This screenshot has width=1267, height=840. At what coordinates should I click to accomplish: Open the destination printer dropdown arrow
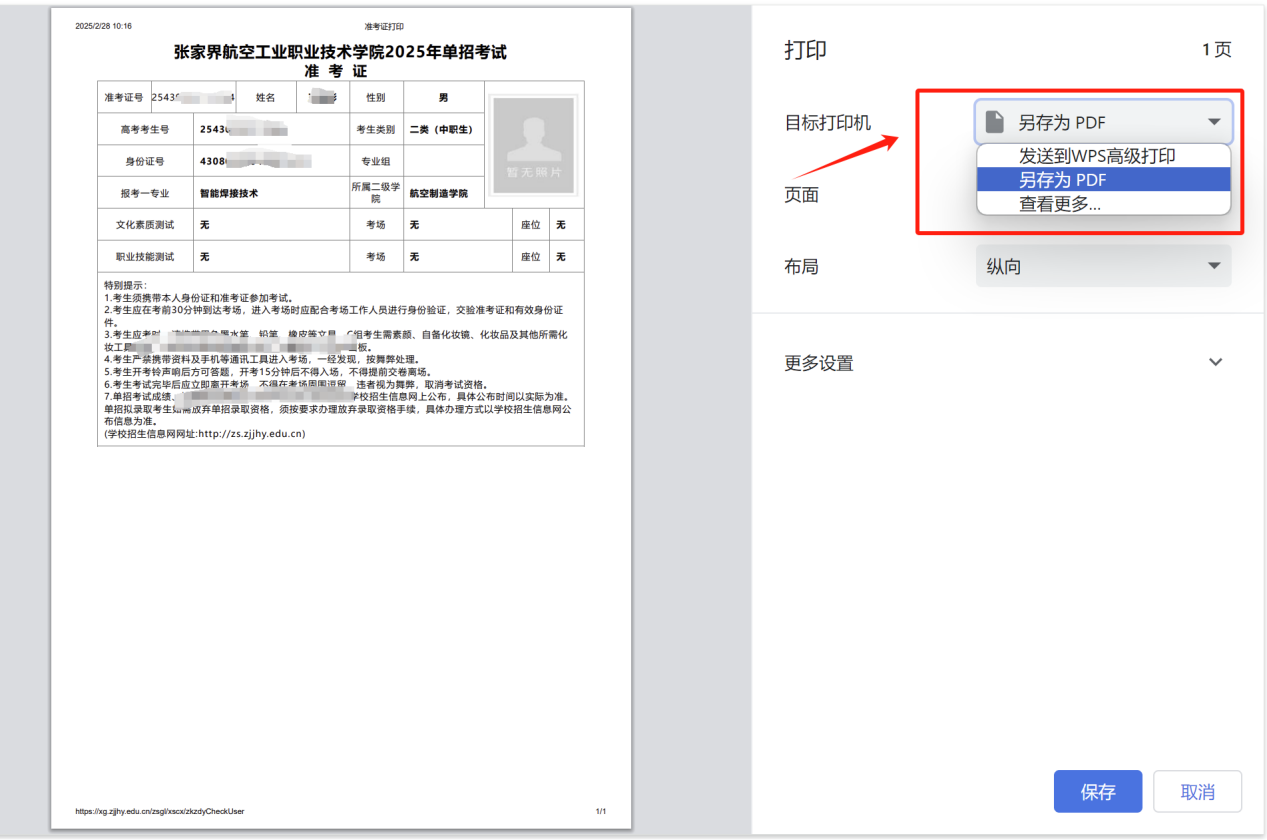[x=1213, y=122]
